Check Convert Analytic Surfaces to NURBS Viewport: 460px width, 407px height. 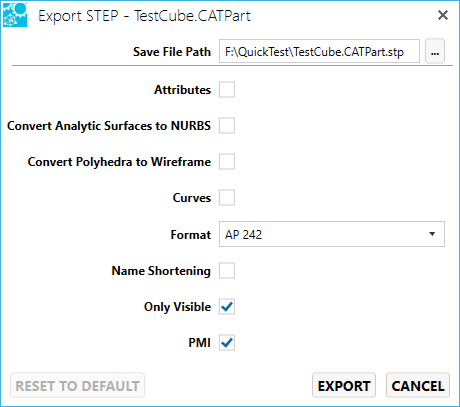coord(227,126)
